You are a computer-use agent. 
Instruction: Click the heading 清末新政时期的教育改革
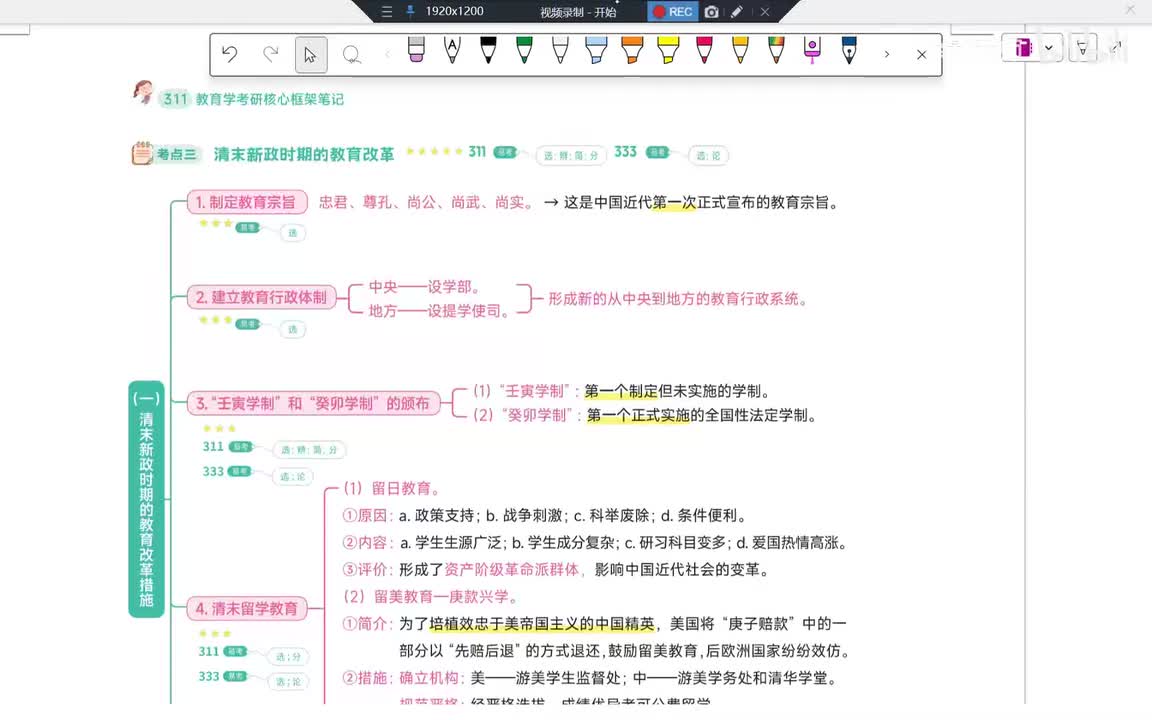303,154
